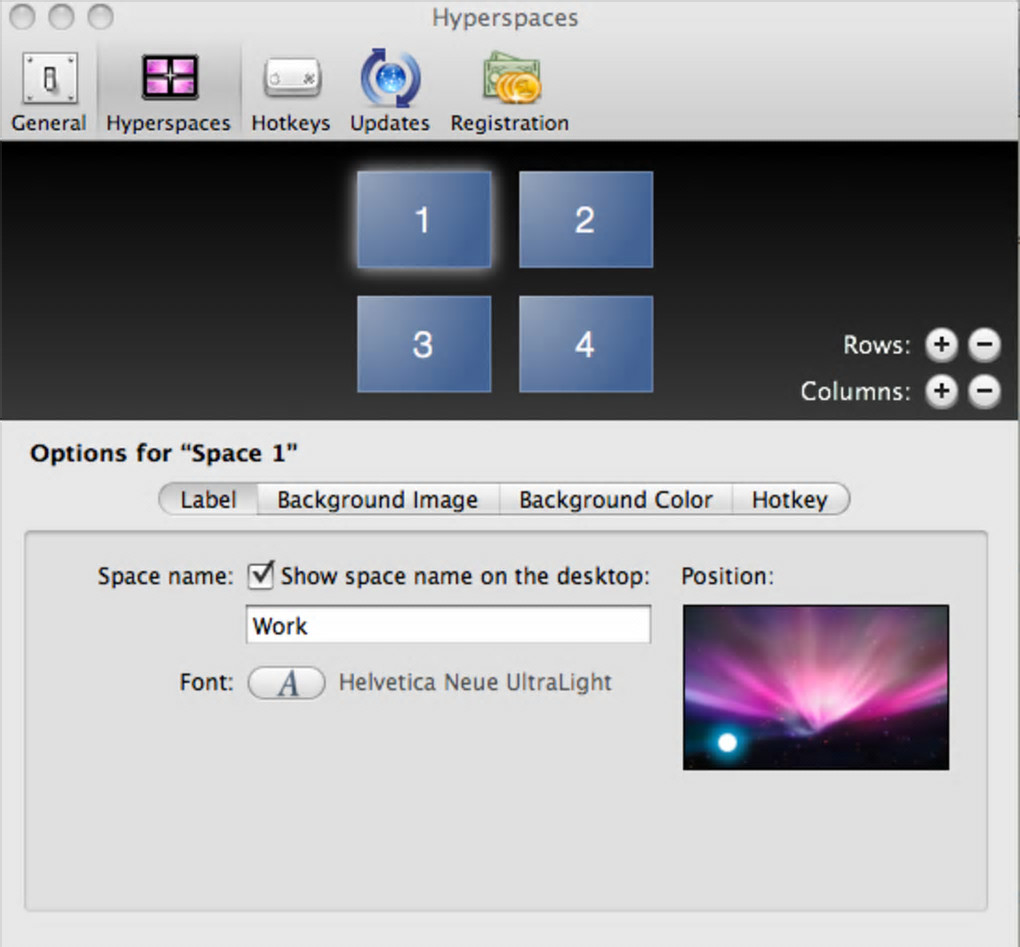Image resolution: width=1020 pixels, height=947 pixels.
Task: Switch to the Hotkey tab
Action: 790,500
